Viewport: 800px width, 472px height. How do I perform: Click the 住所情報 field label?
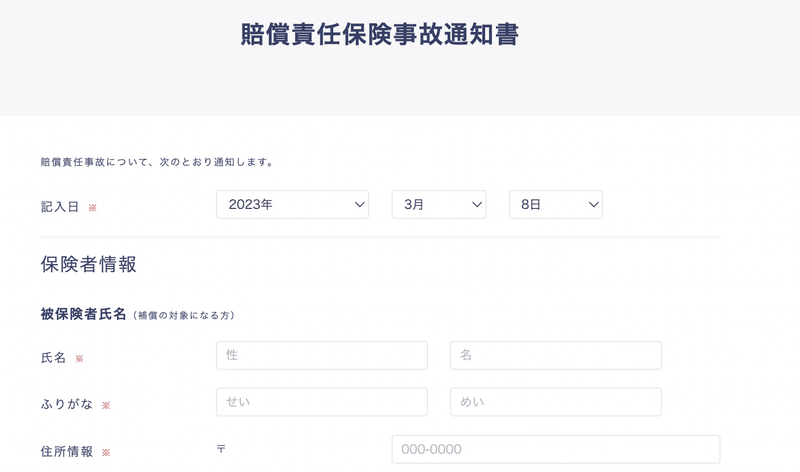click(67, 452)
